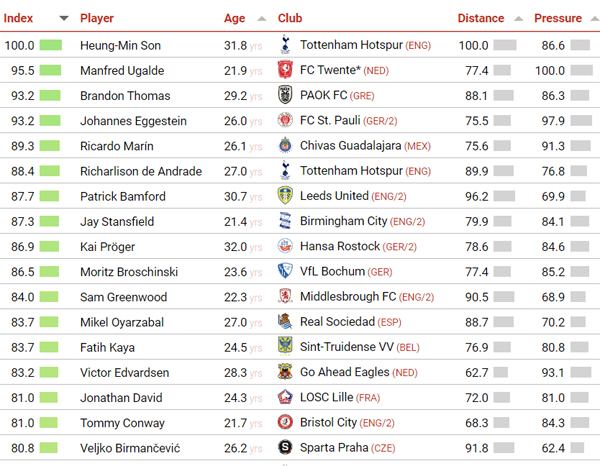
Task: Click the Leeds United crest icon
Action: [285, 196]
